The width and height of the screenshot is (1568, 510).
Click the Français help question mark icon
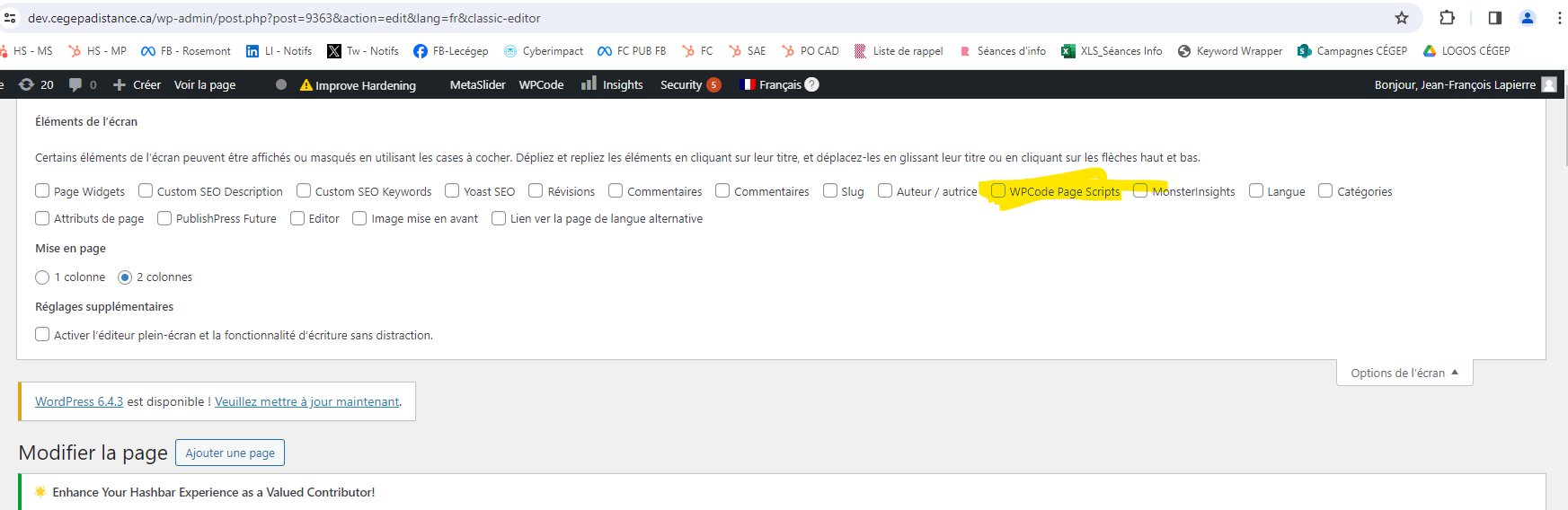click(x=811, y=84)
